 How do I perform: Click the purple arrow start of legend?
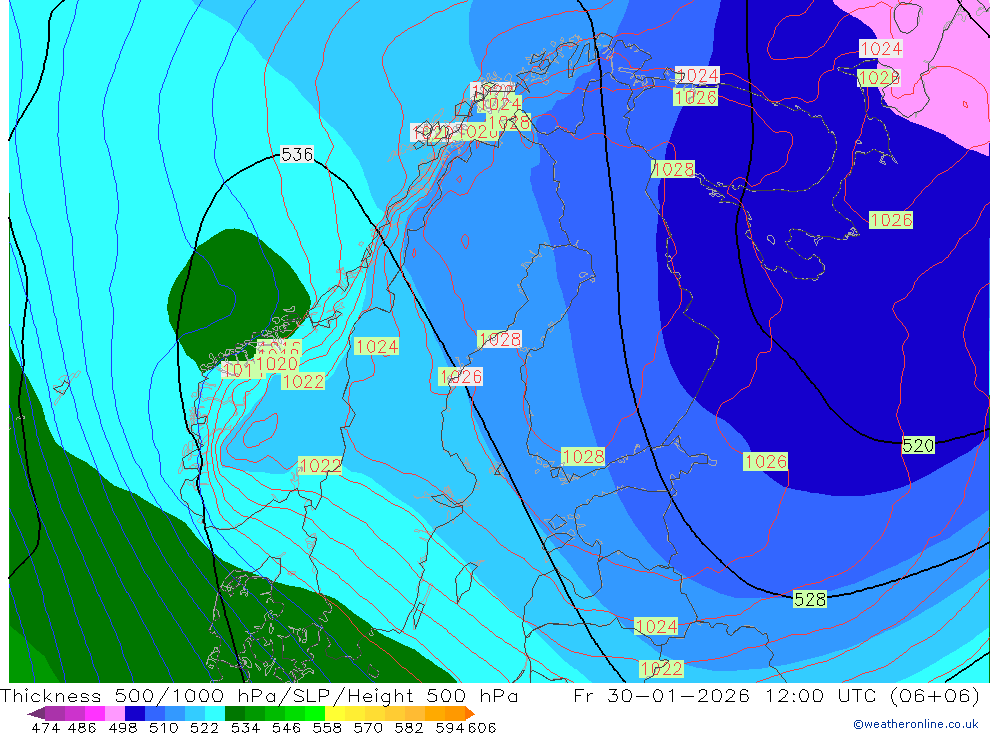click(36, 713)
